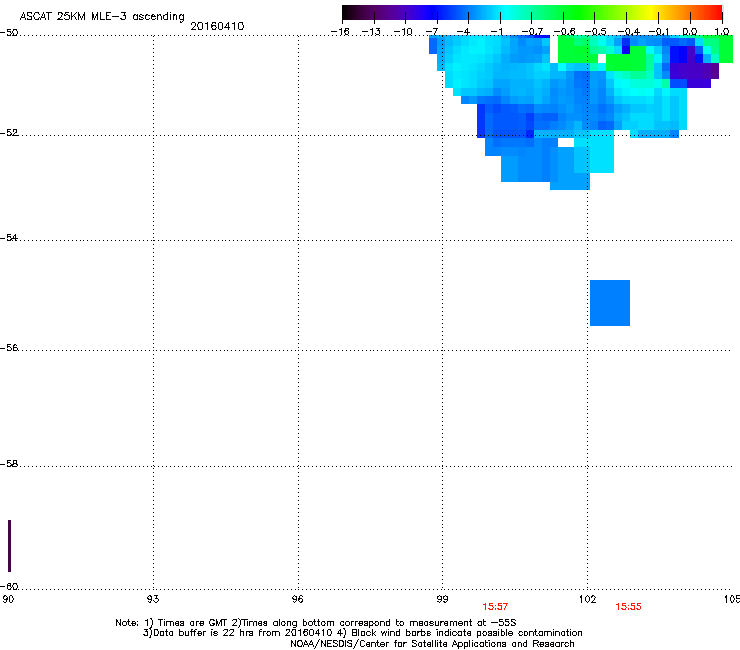Click the red time stamp '15:55'

[x=628, y=607]
